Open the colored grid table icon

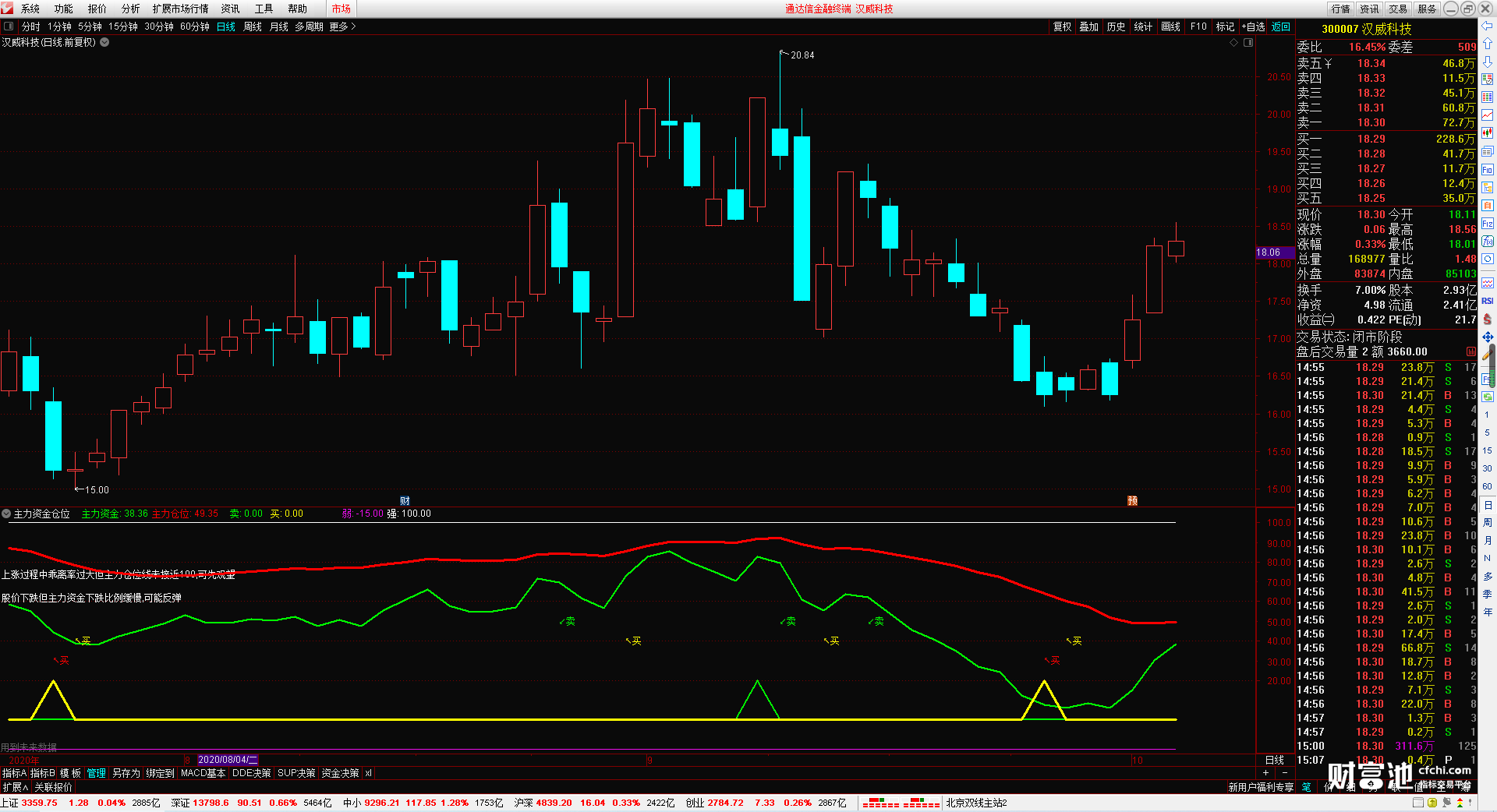(1488, 97)
